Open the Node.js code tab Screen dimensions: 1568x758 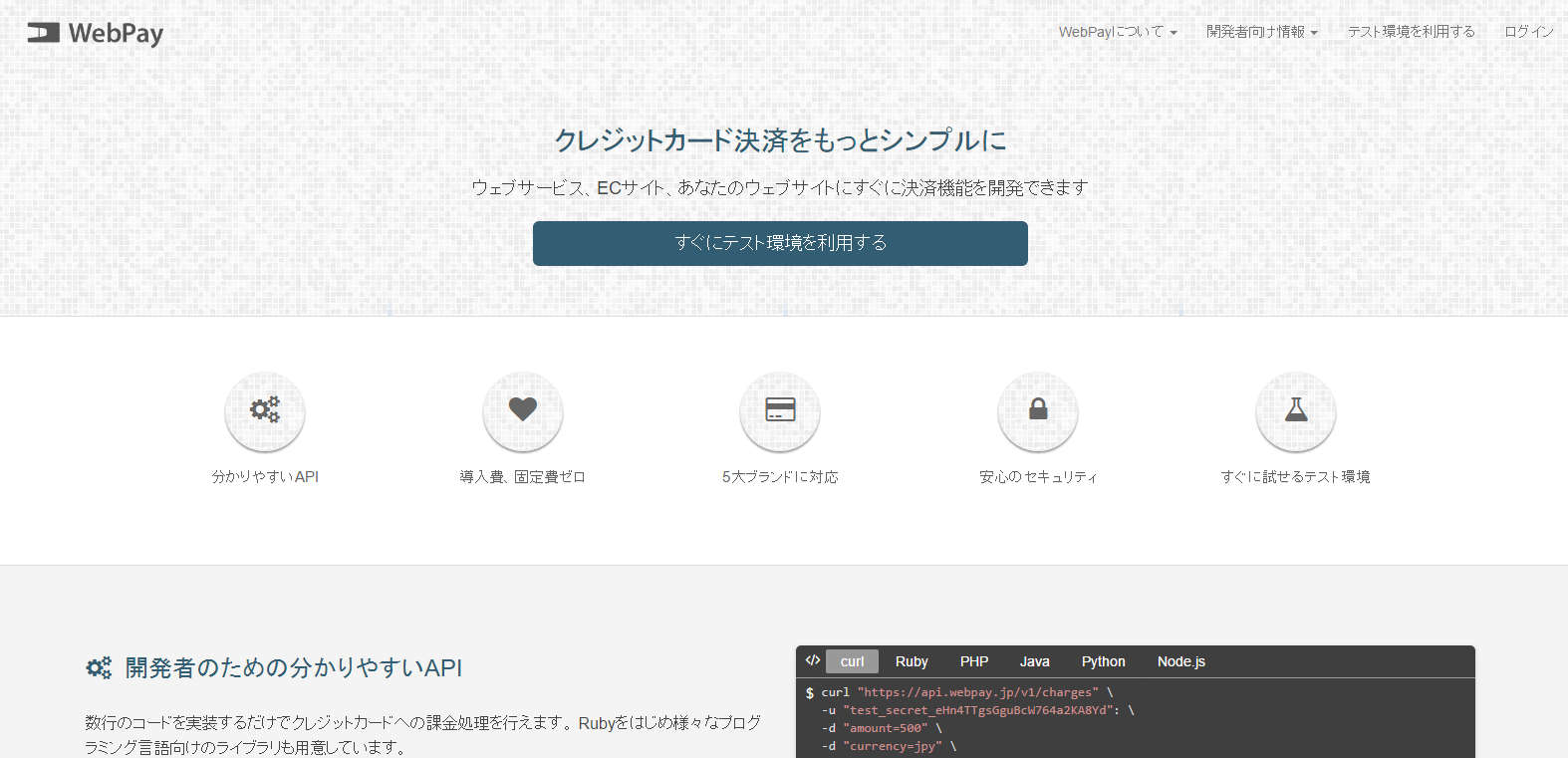click(x=1180, y=661)
